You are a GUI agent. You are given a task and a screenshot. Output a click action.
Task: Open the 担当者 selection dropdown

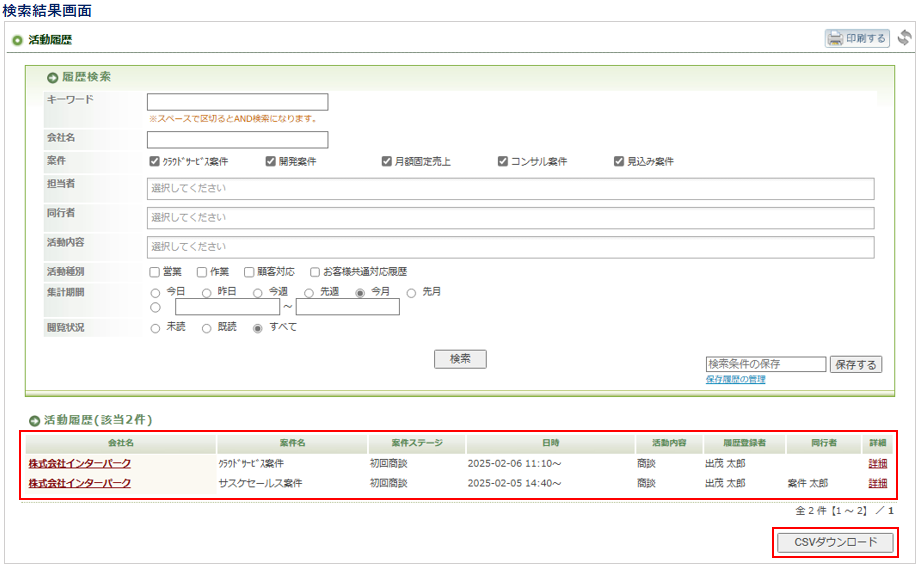[x=510, y=188]
